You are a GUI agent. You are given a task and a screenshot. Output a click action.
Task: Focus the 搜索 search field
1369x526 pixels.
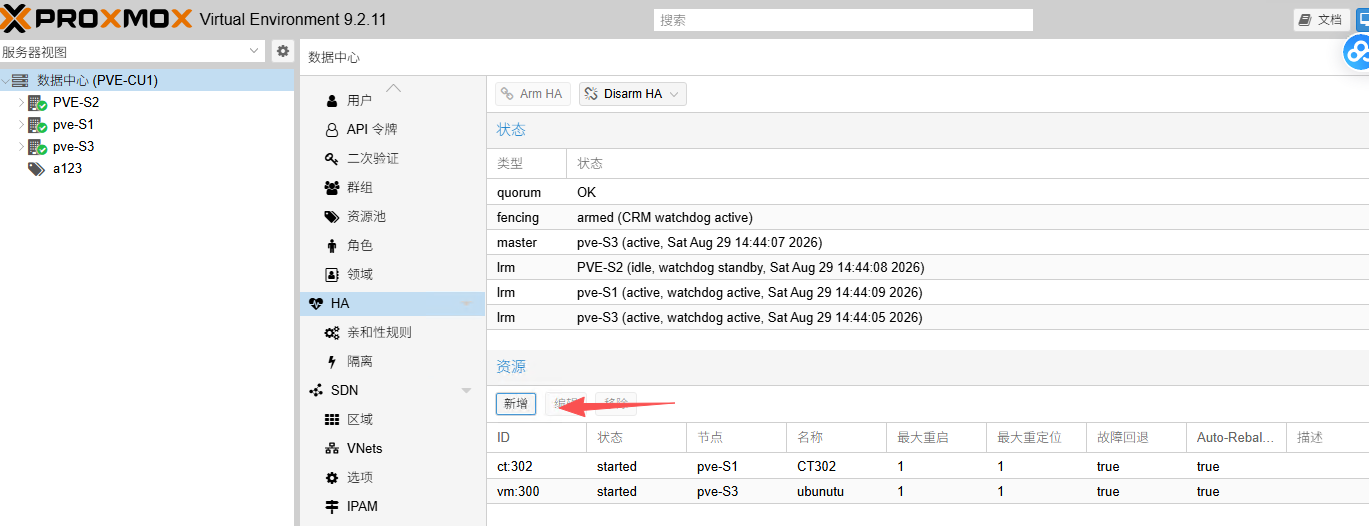[x=843, y=20]
